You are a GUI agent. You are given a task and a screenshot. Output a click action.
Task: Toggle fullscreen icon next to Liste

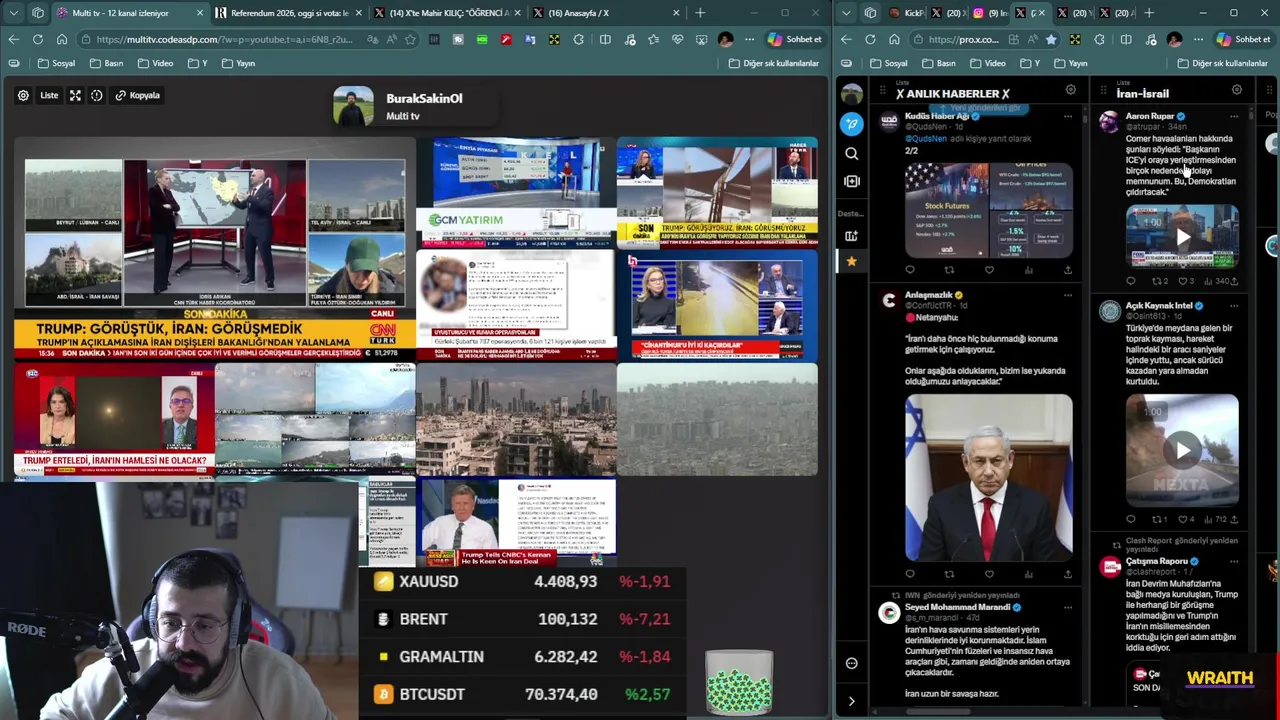75,95
